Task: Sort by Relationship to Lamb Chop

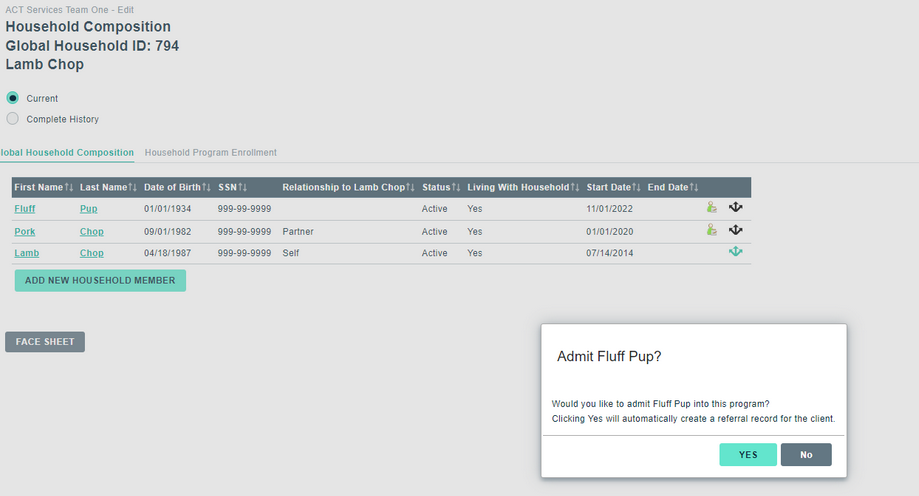Action: pos(348,188)
